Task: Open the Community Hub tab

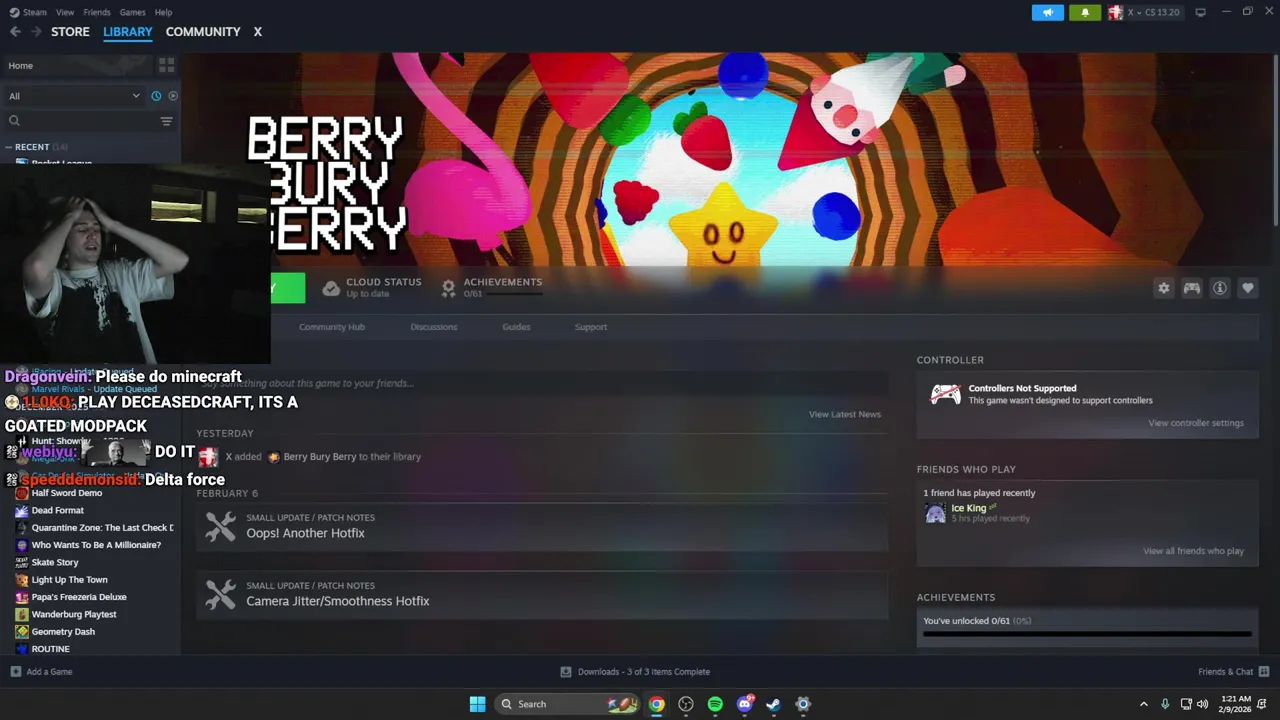Action: [332, 327]
